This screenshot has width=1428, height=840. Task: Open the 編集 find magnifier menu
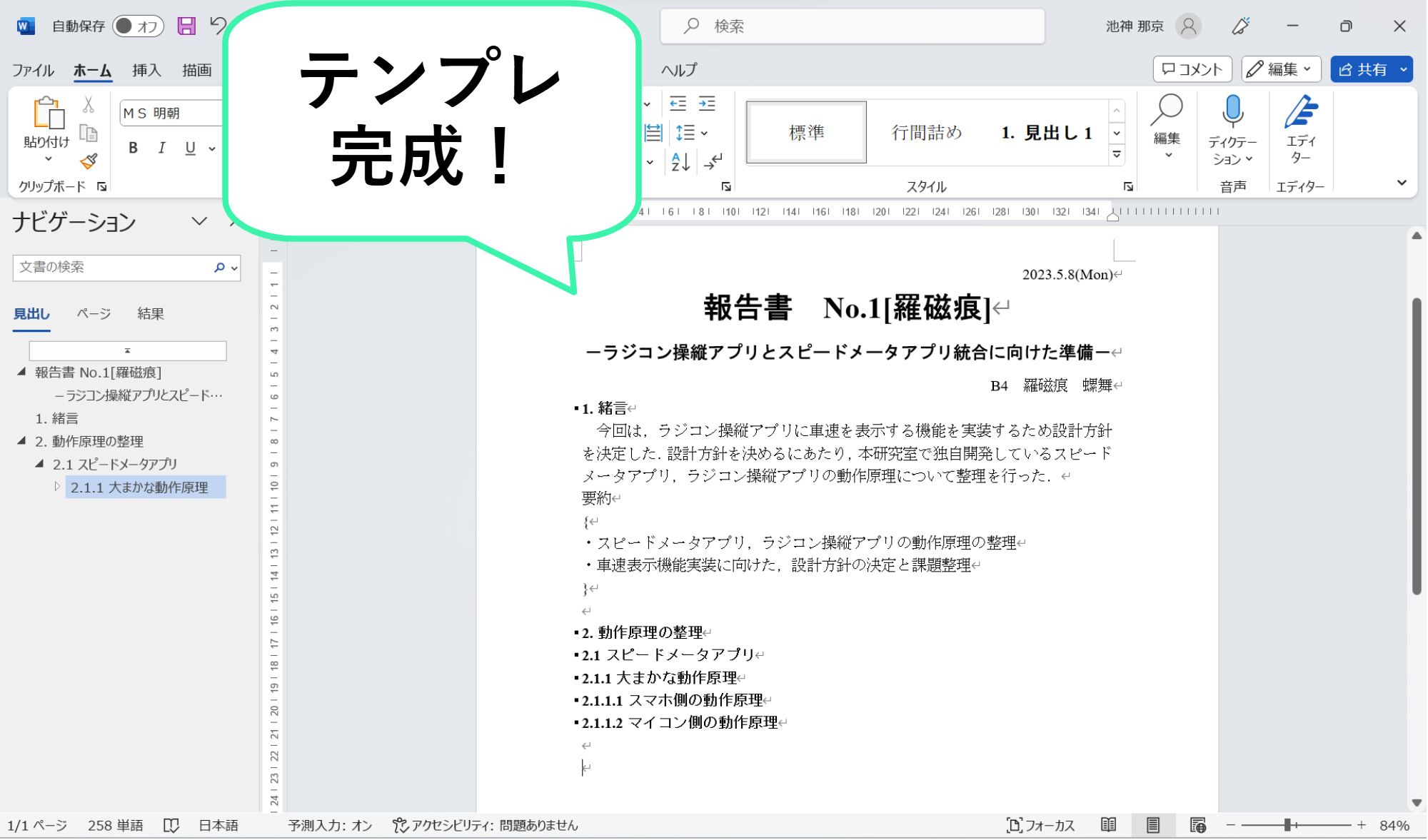(1167, 127)
